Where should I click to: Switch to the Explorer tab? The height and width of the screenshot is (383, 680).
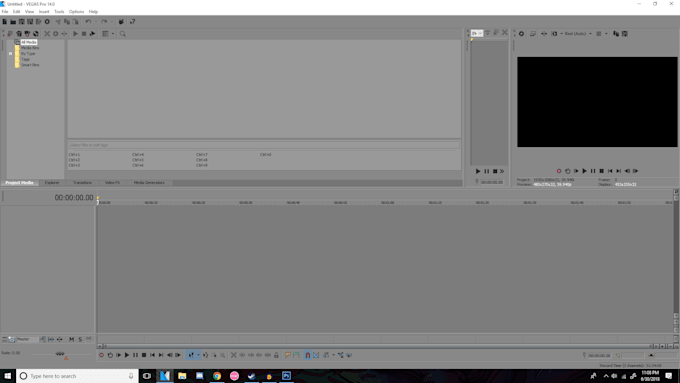tap(52, 183)
